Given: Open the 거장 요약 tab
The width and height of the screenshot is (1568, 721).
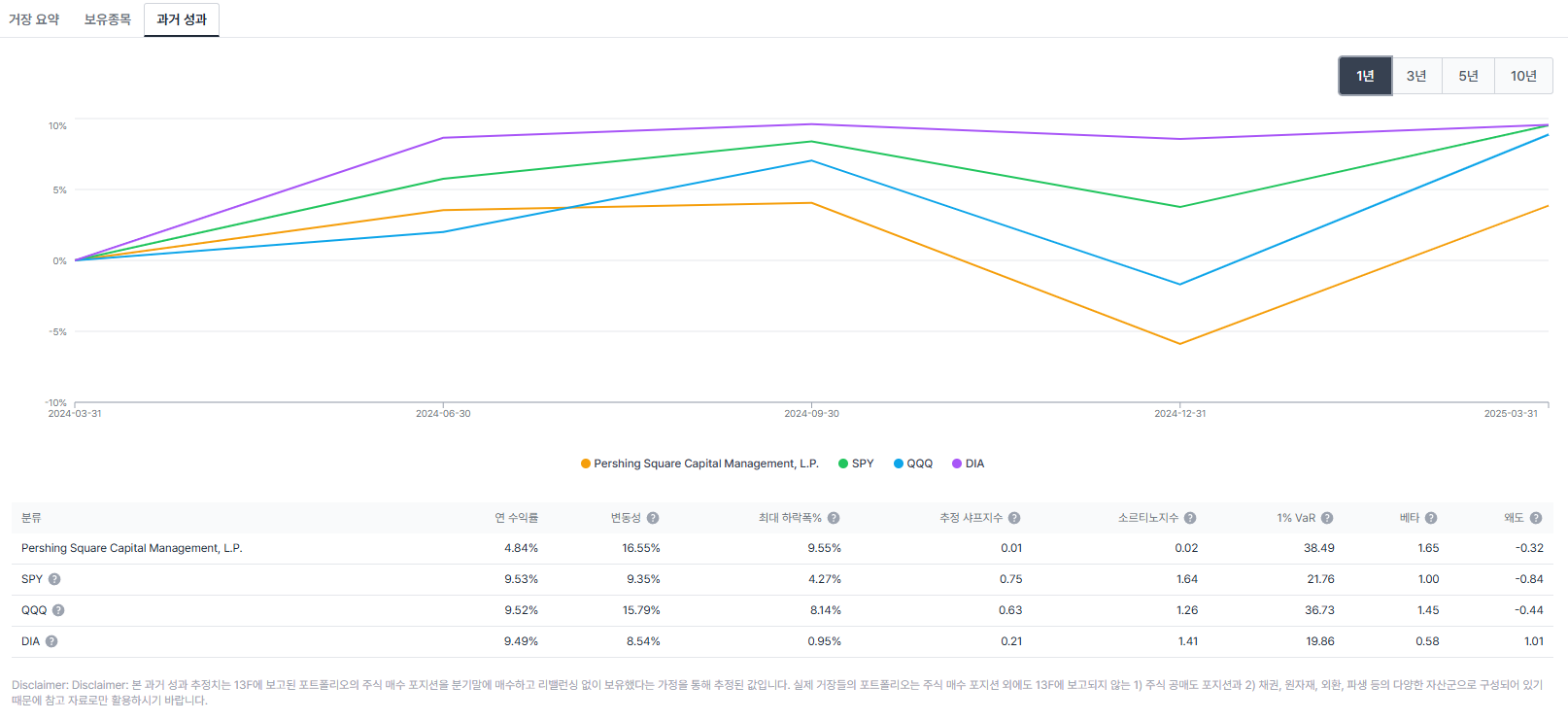Looking at the screenshot, I should point(34,19).
